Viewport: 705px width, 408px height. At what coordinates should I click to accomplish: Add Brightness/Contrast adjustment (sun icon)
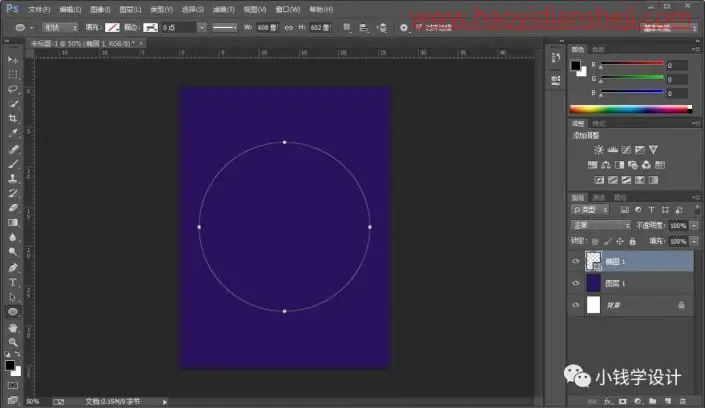(x=598, y=150)
